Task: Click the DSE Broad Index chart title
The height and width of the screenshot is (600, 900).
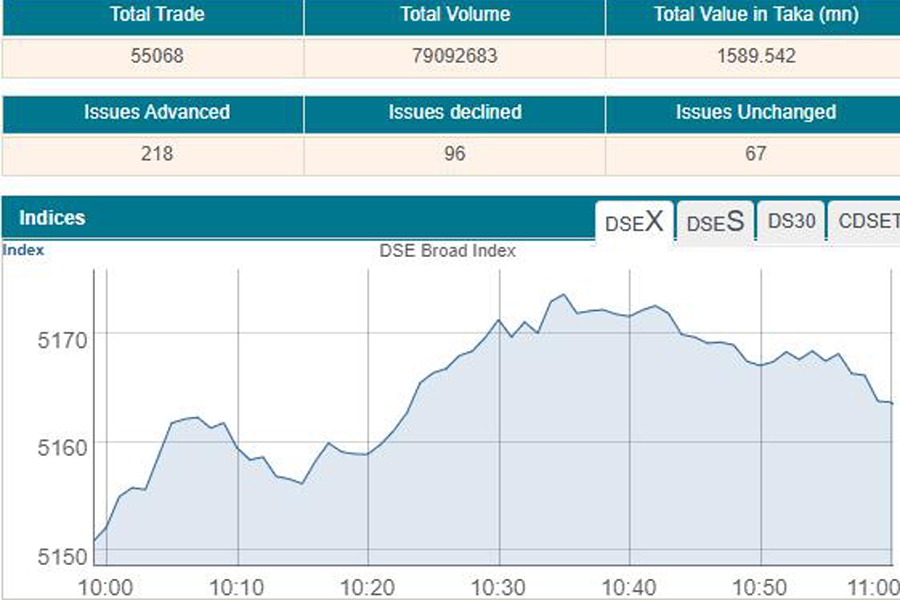Action: click(447, 251)
